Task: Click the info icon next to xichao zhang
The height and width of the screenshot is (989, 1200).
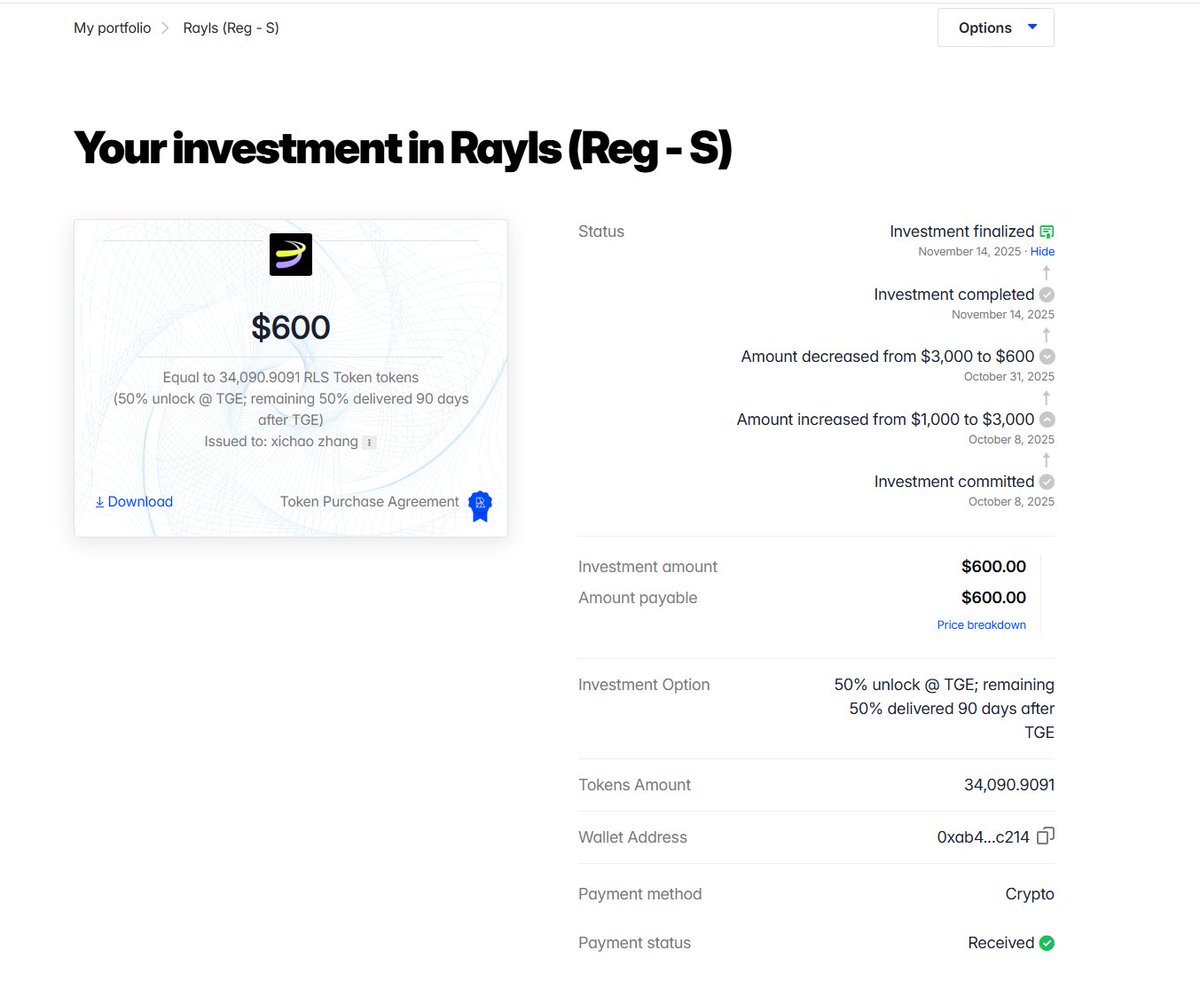Action: point(369,442)
